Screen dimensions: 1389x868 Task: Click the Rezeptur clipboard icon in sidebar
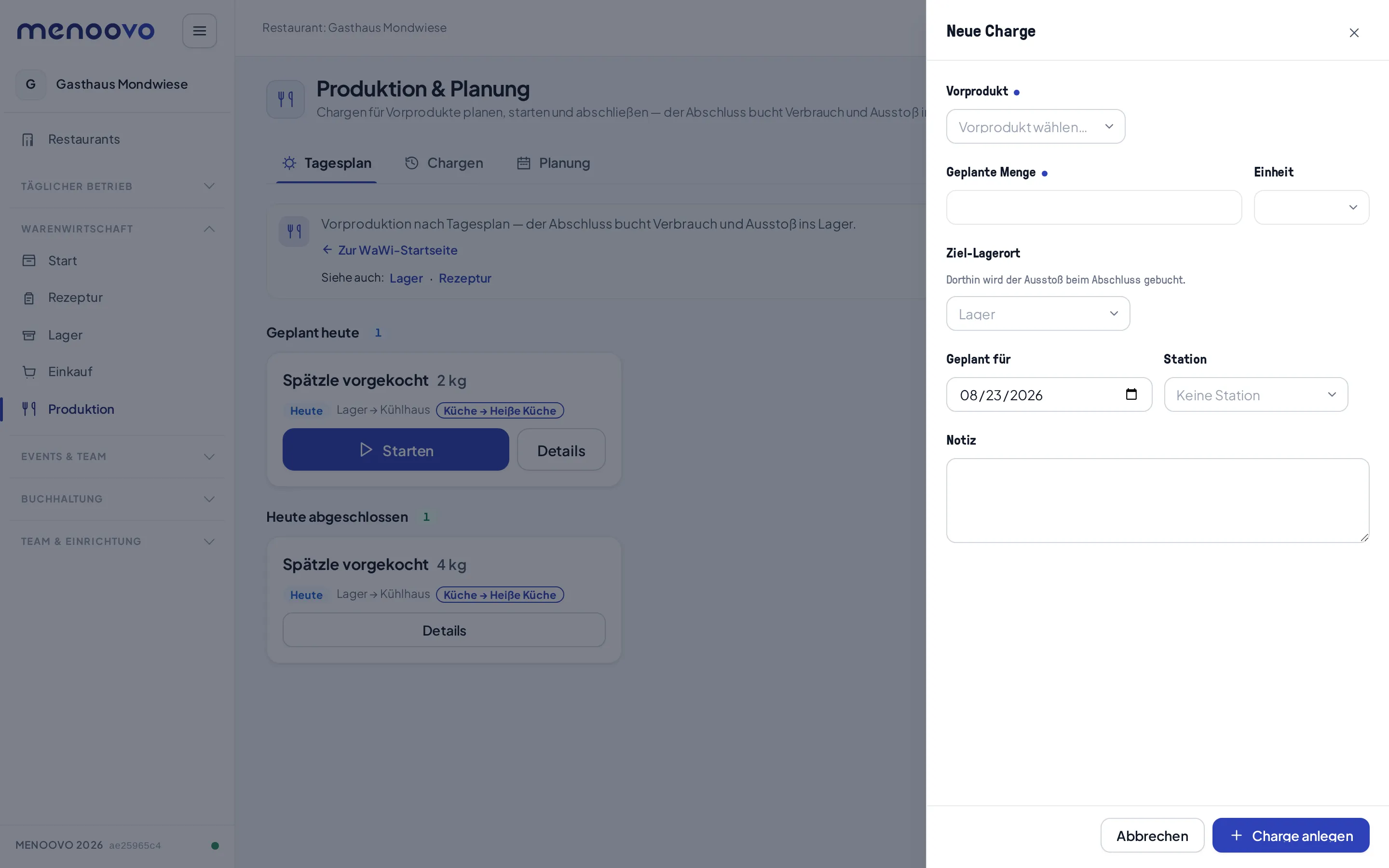(29, 298)
